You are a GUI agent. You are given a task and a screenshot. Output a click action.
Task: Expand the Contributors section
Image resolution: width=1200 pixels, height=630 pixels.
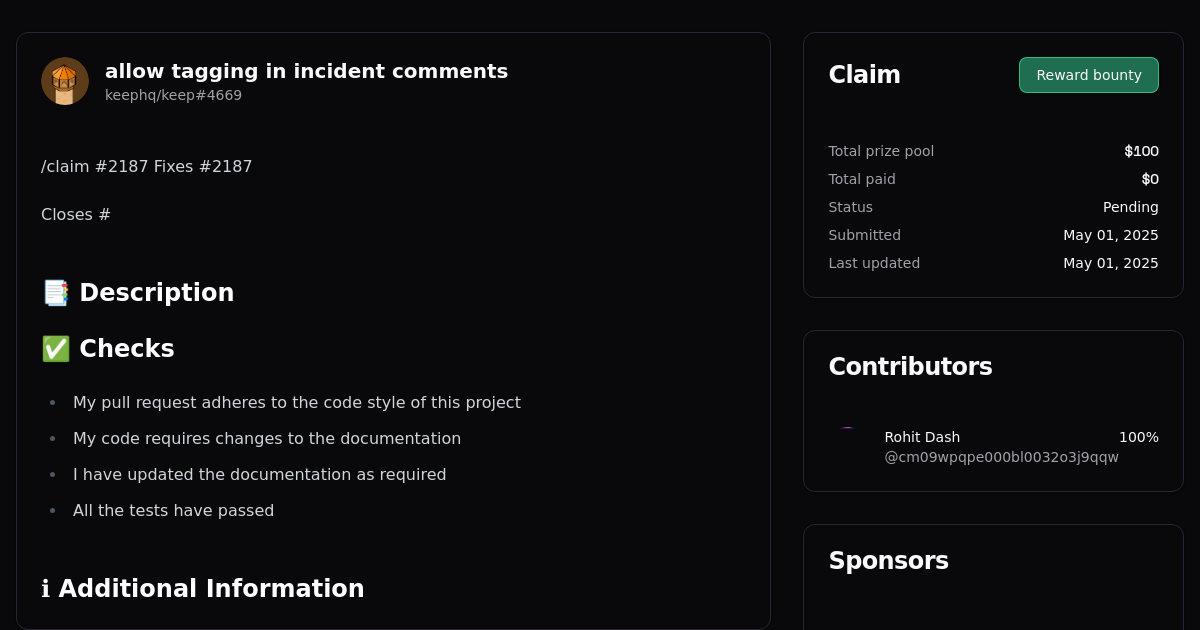tap(910, 366)
